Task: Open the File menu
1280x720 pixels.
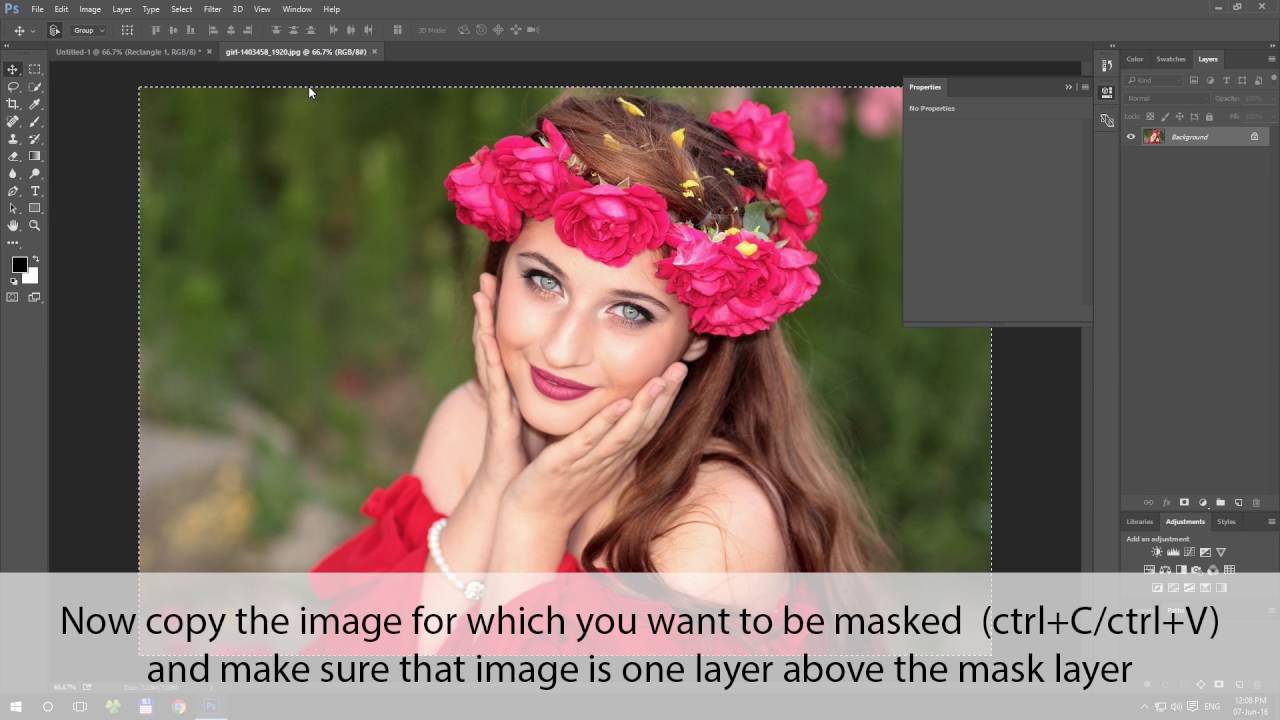Action: [37, 9]
